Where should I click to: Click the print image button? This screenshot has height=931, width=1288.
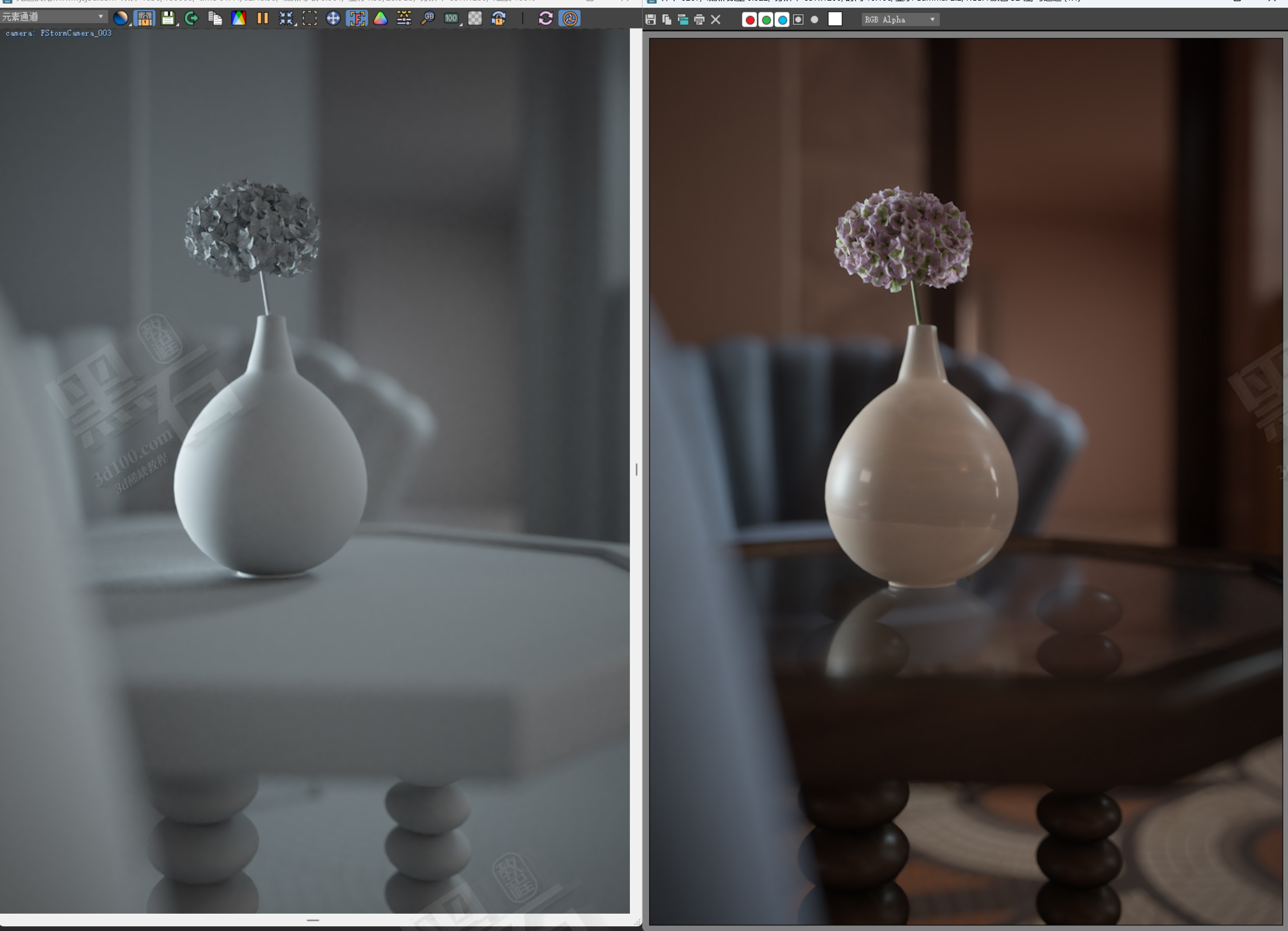(699, 19)
